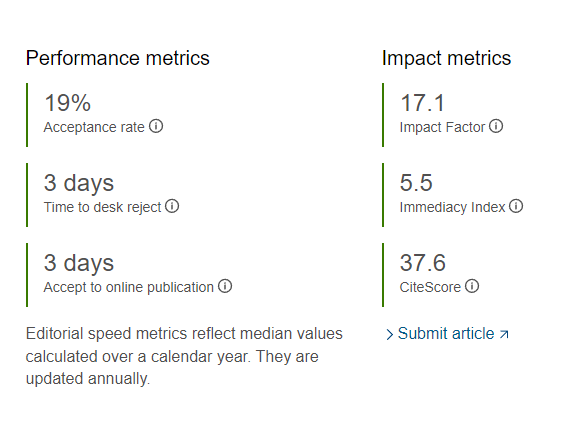573x433 pixels.
Task: Show info for Accept to online publication
Action: coord(225,286)
